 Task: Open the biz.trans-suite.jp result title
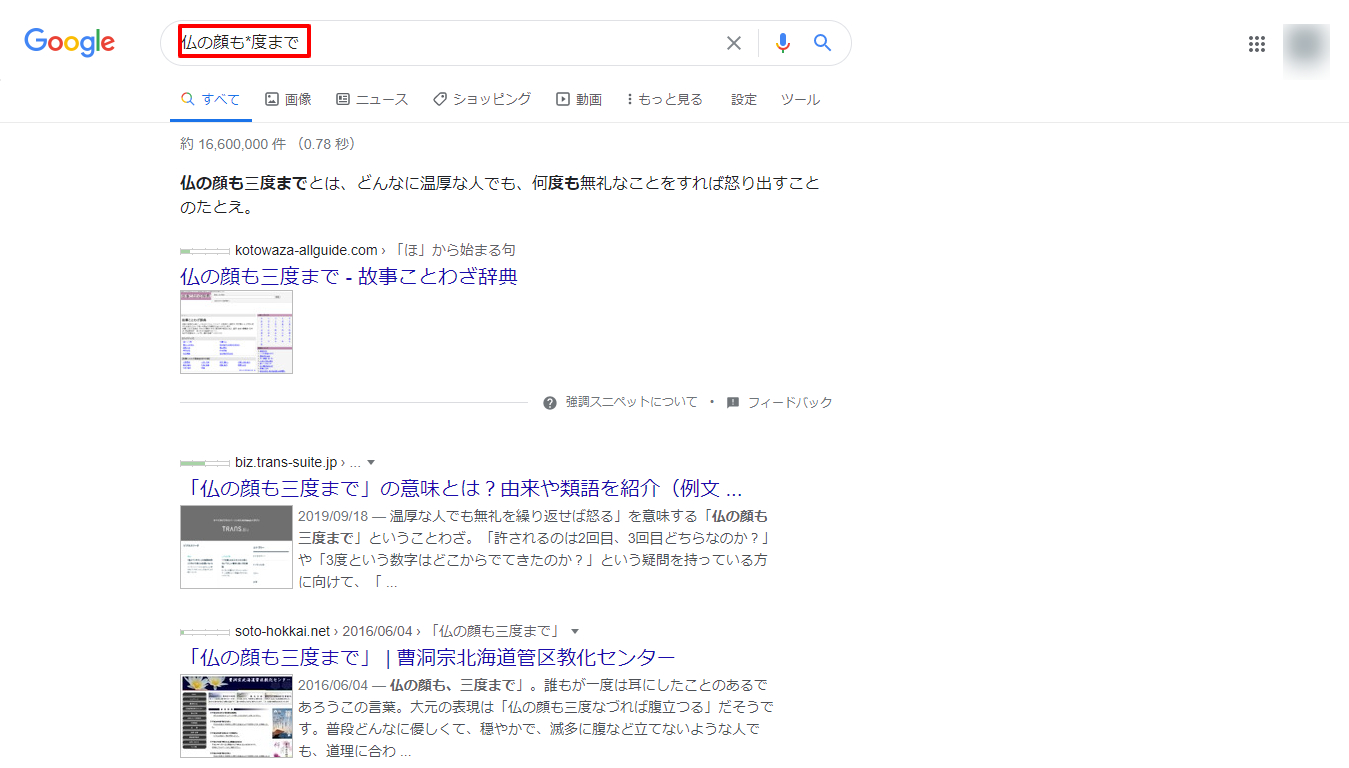click(x=461, y=489)
